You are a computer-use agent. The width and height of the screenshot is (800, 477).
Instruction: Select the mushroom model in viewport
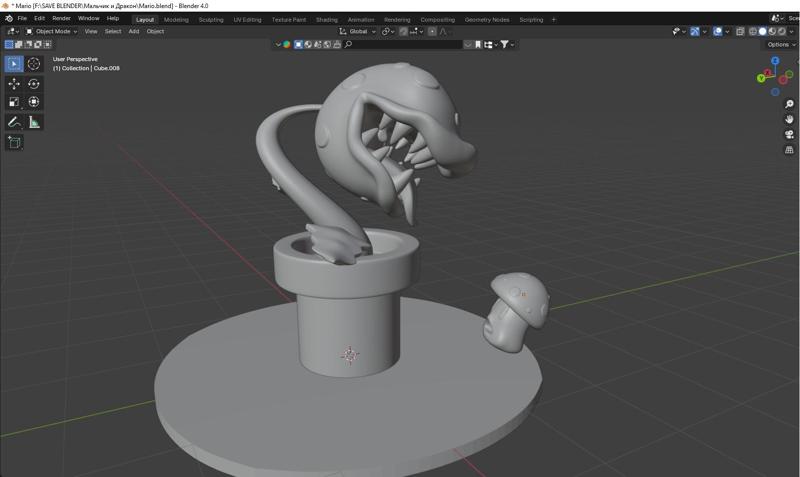[516, 311]
